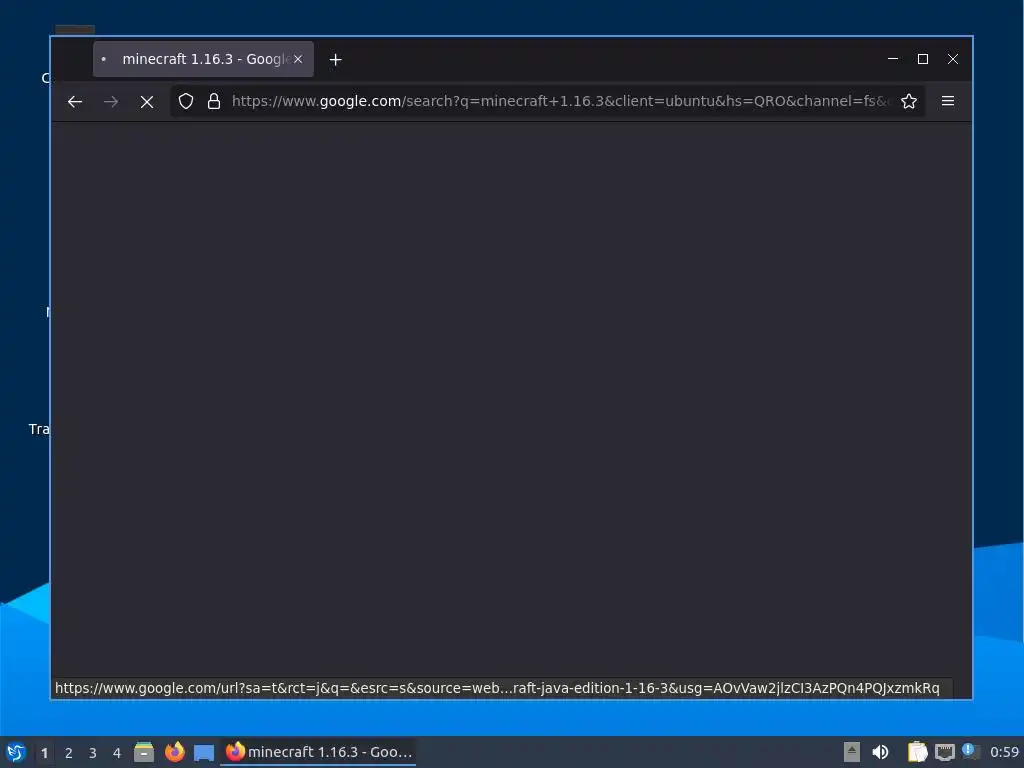Stop loading the Google search page
This screenshot has height=768, width=1024.
pos(147,101)
